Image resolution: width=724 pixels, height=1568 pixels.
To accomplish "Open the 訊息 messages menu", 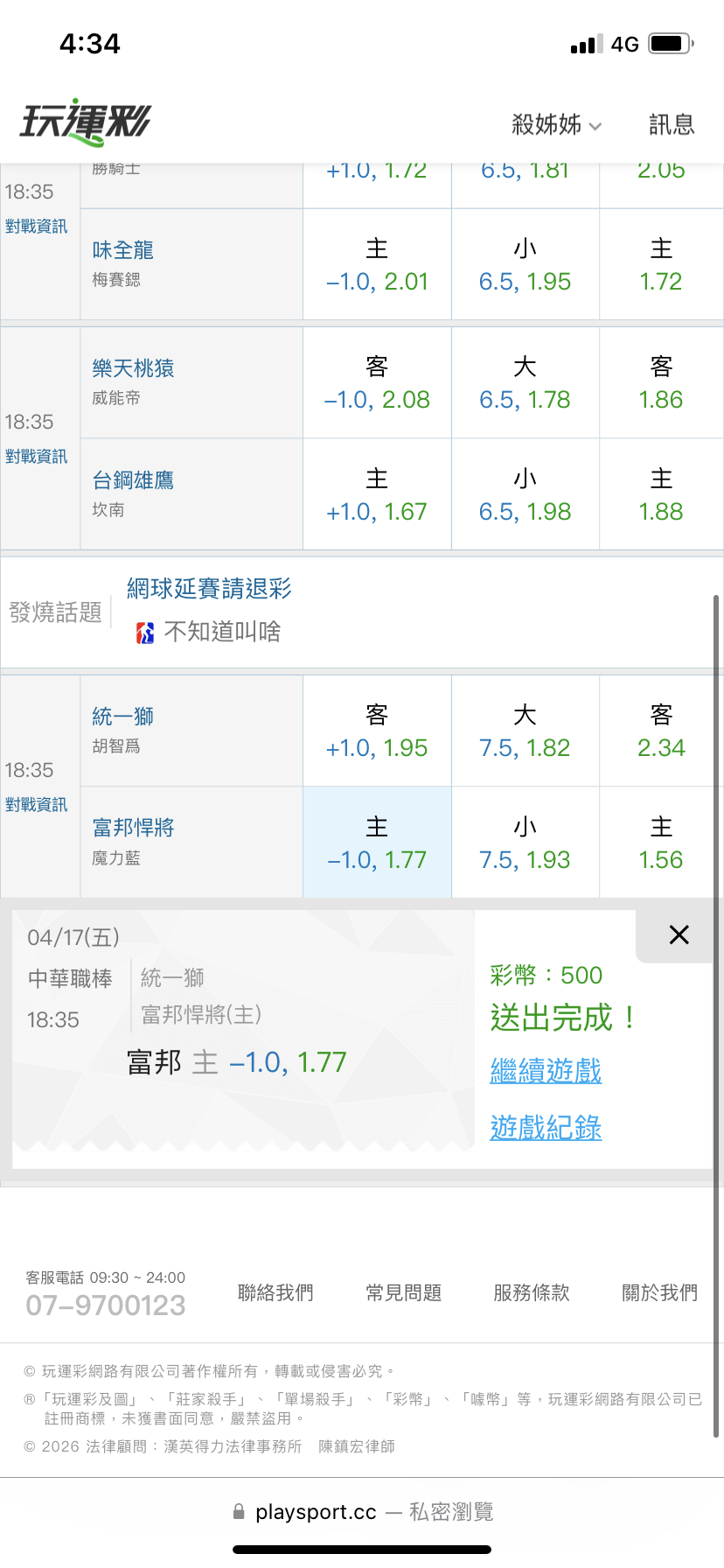I will pos(672,125).
